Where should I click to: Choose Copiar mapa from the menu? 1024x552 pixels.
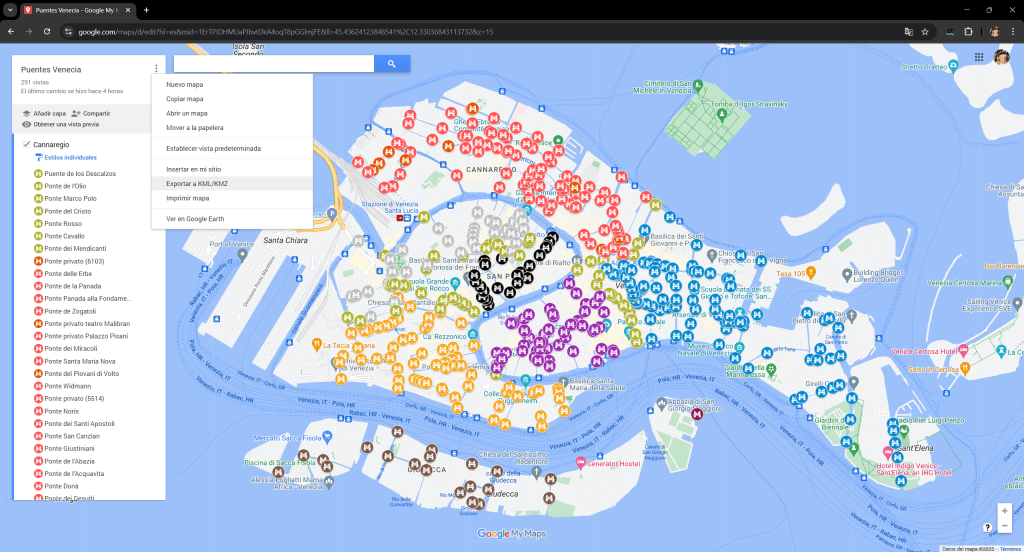[x=185, y=99]
